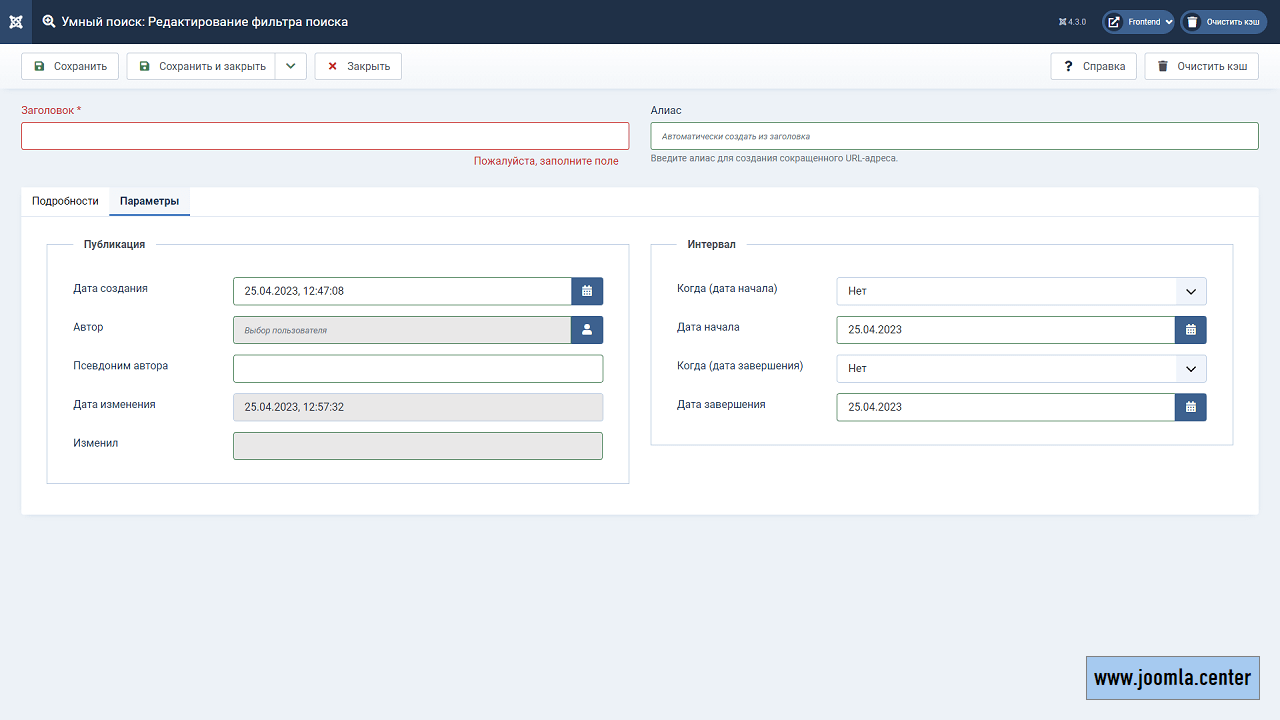1280x720 pixels.
Task: Expand the Сохранить и закрыть dropdown arrow
Action: 290,66
